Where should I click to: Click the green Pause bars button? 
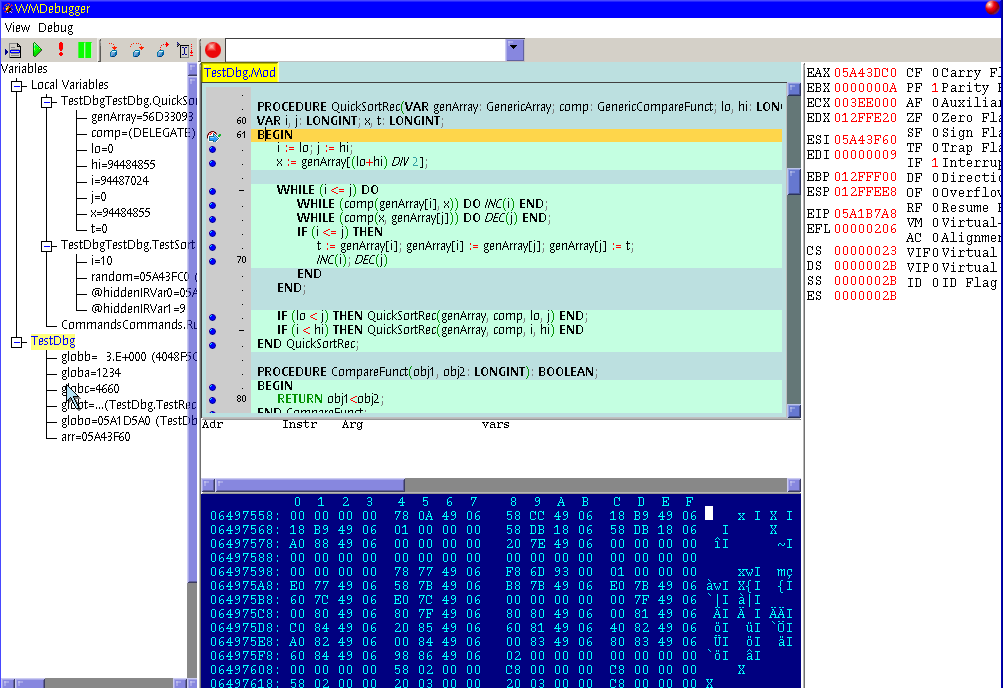pyautogui.click(x=84, y=49)
